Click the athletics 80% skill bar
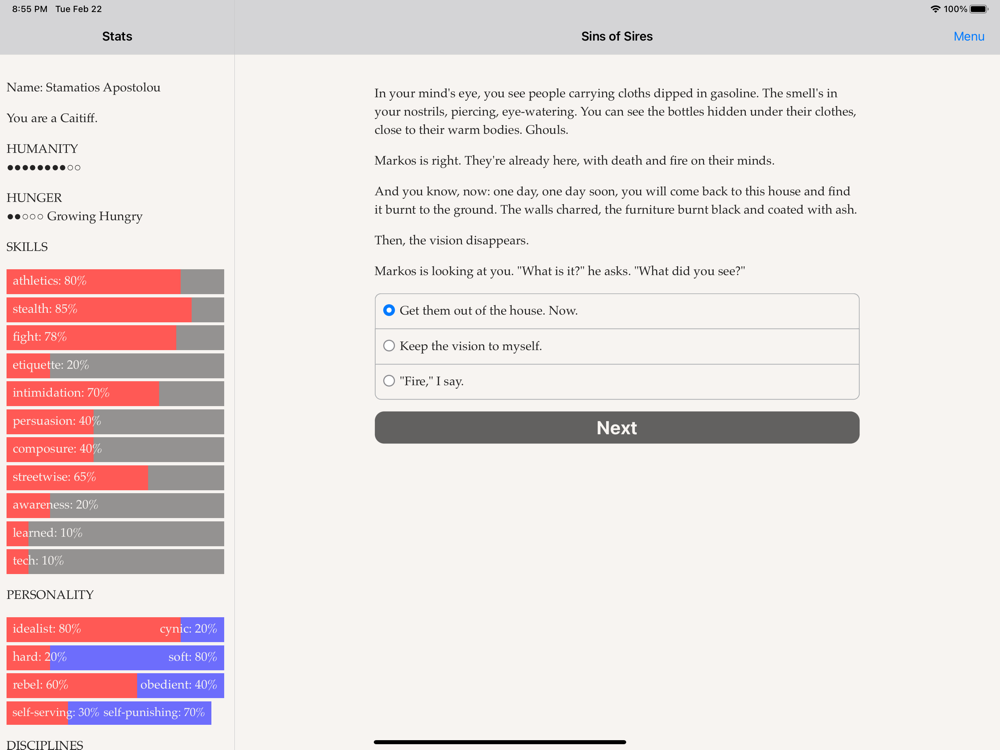1000x750 pixels. 115,281
